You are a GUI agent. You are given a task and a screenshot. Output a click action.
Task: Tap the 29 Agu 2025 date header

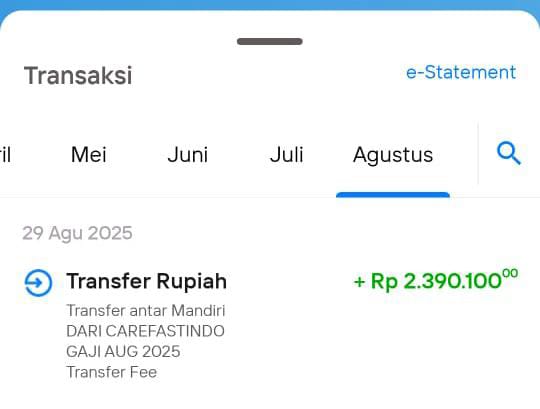pos(77,233)
